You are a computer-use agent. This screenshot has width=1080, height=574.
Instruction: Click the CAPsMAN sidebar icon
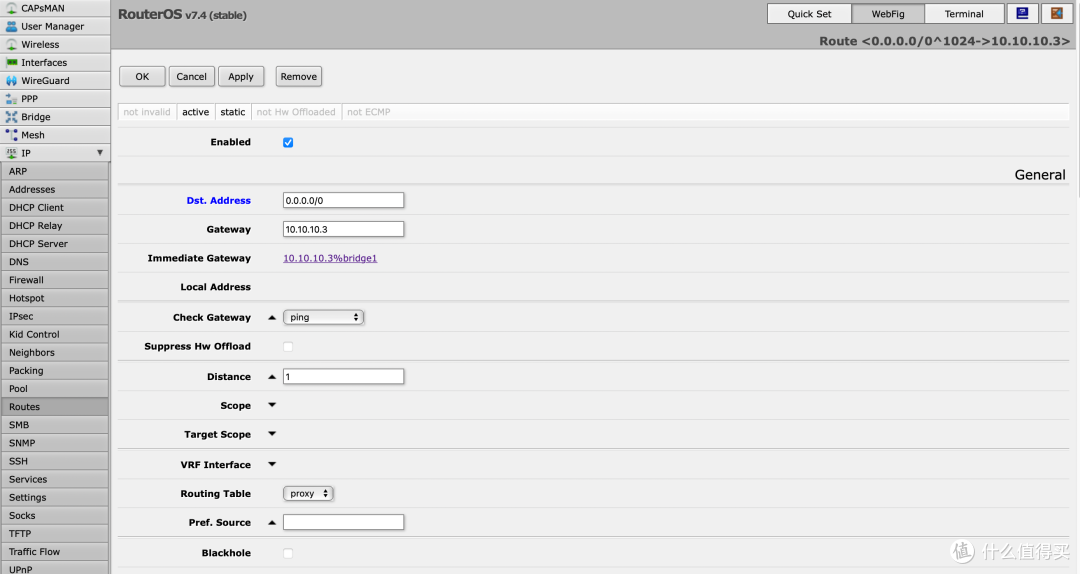point(11,8)
